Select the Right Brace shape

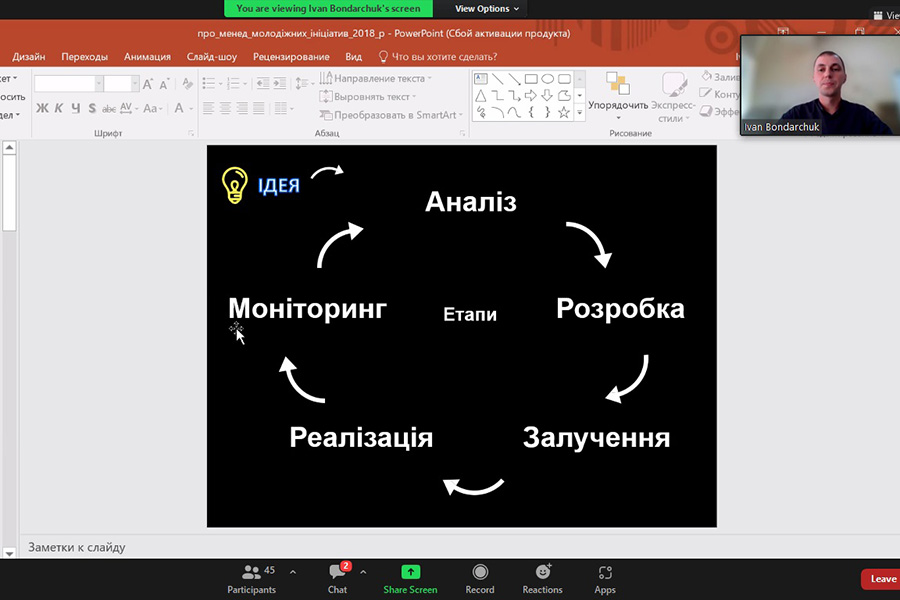click(x=548, y=112)
